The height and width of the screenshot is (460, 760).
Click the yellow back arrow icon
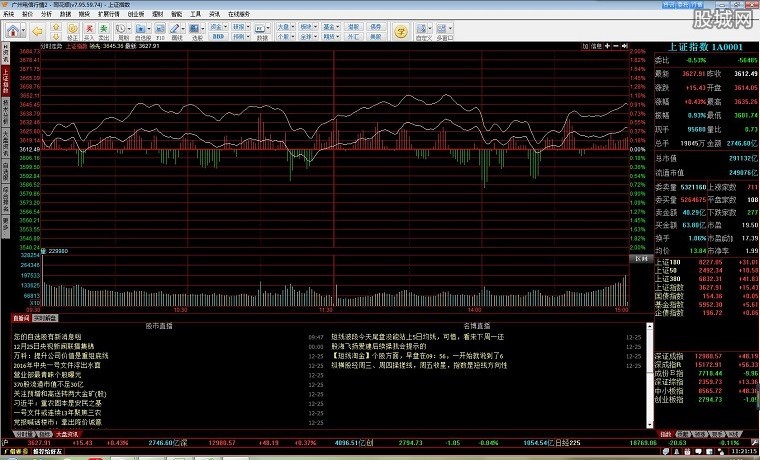point(36,31)
